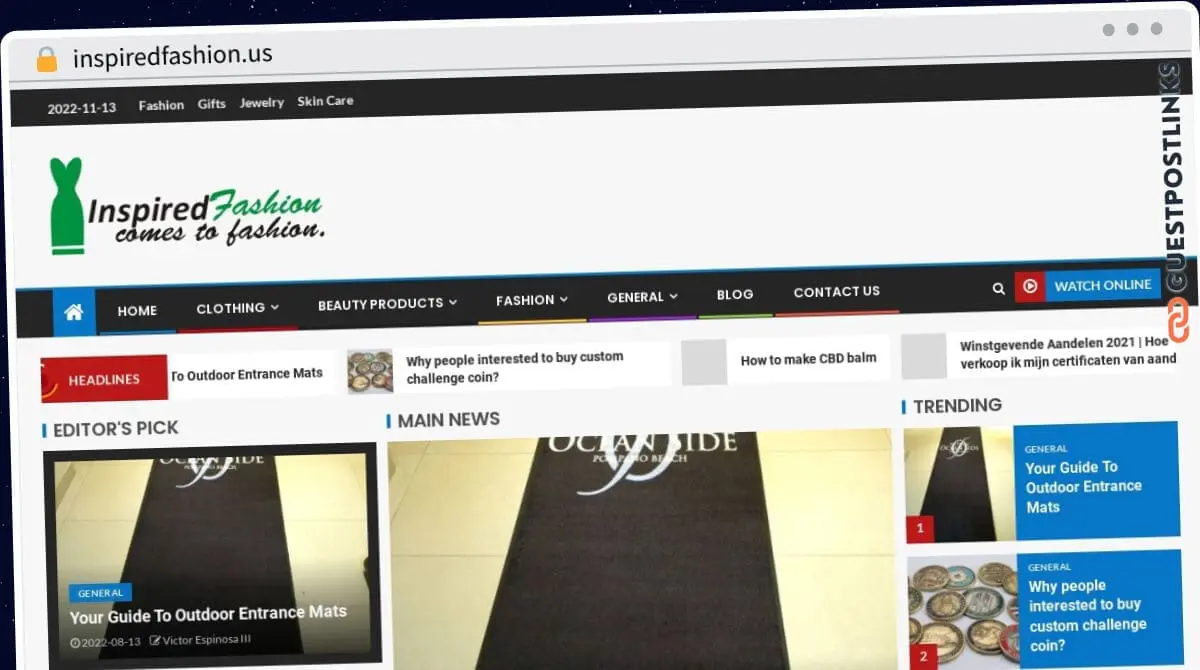Click GENERAL tag on Editor's Pick article
The image size is (1200, 670).
pyautogui.click(x=100, y=593)
